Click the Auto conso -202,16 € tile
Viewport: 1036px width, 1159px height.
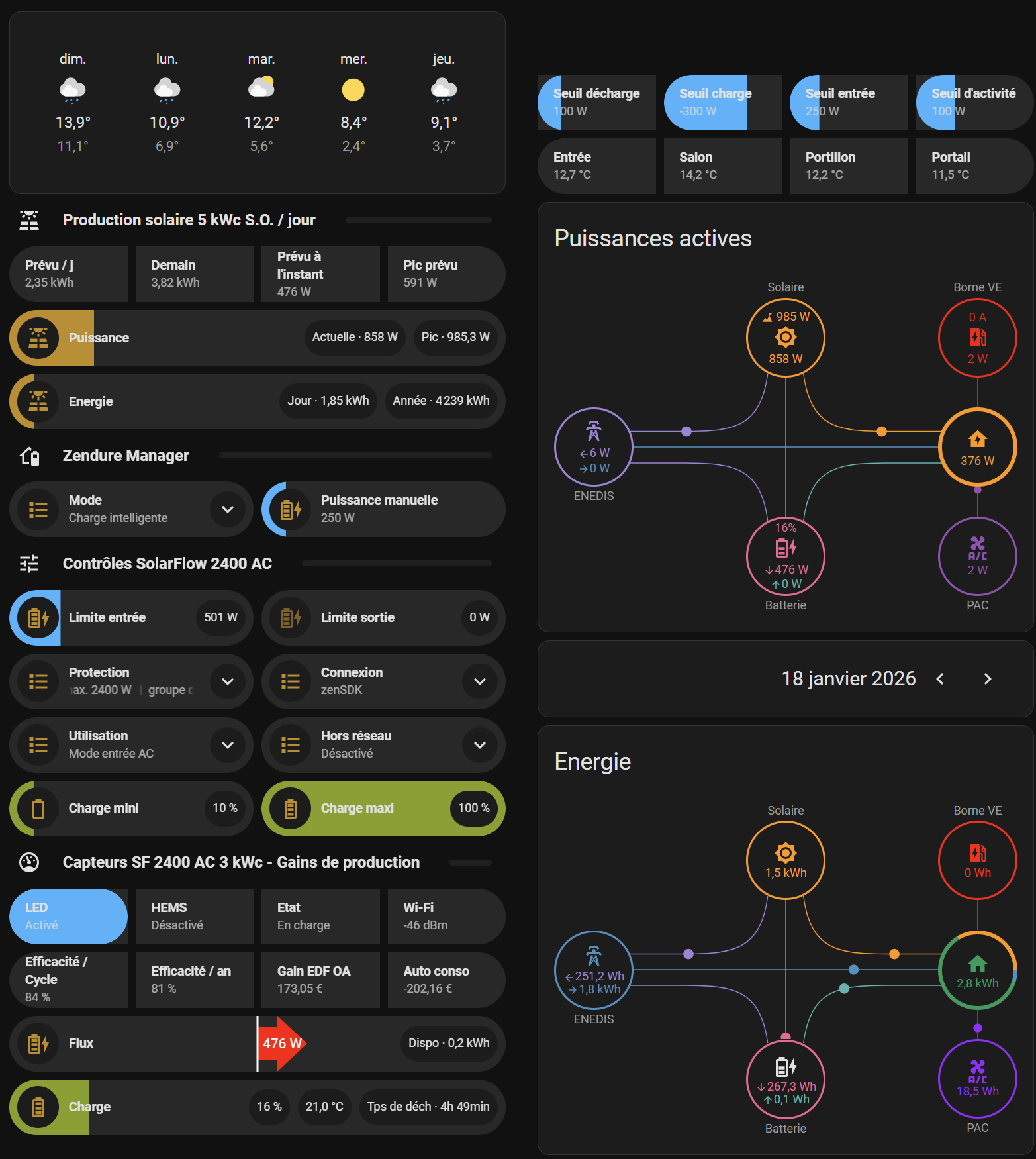(447, 980)
